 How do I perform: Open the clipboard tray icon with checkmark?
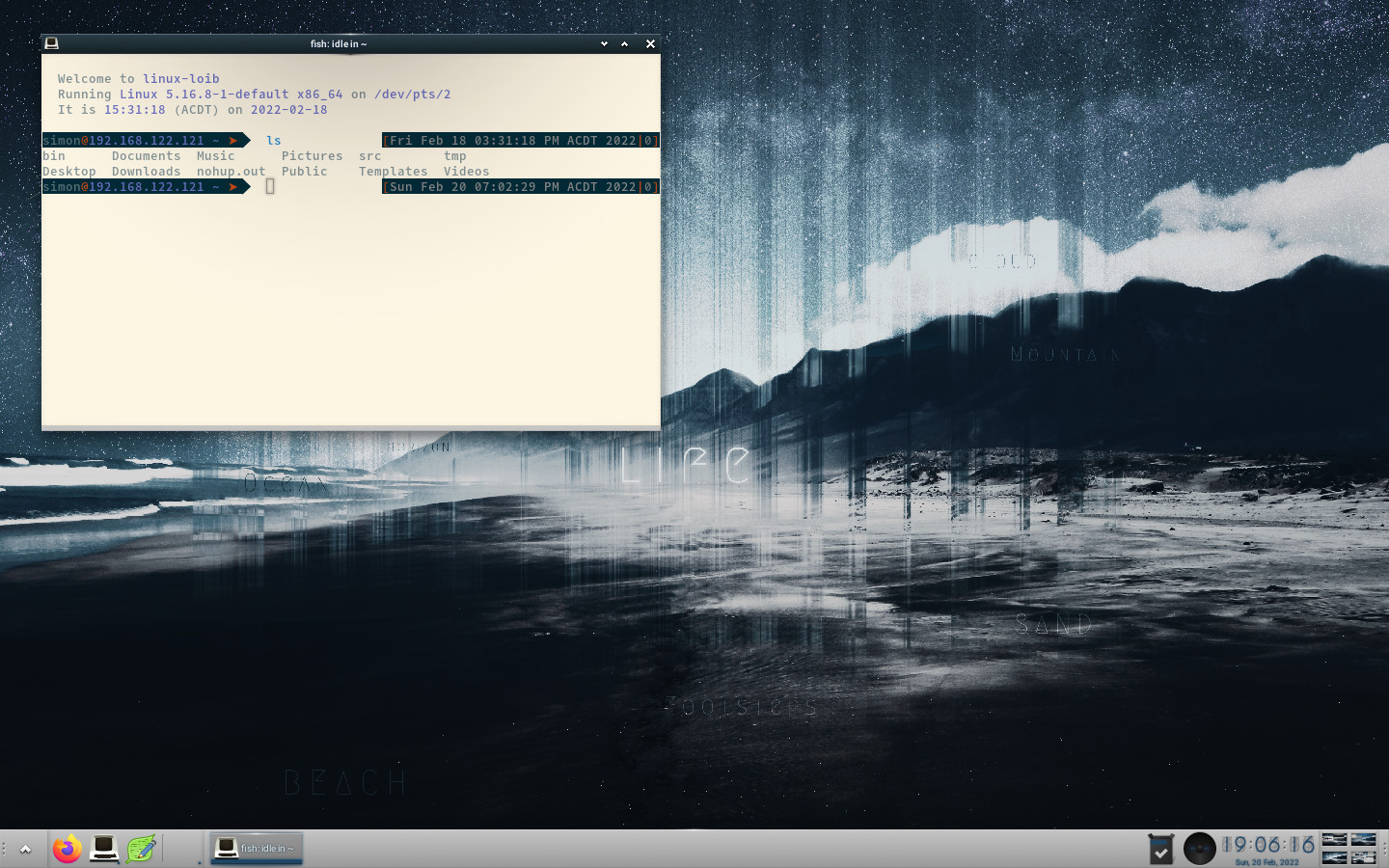coord(1161,849)
